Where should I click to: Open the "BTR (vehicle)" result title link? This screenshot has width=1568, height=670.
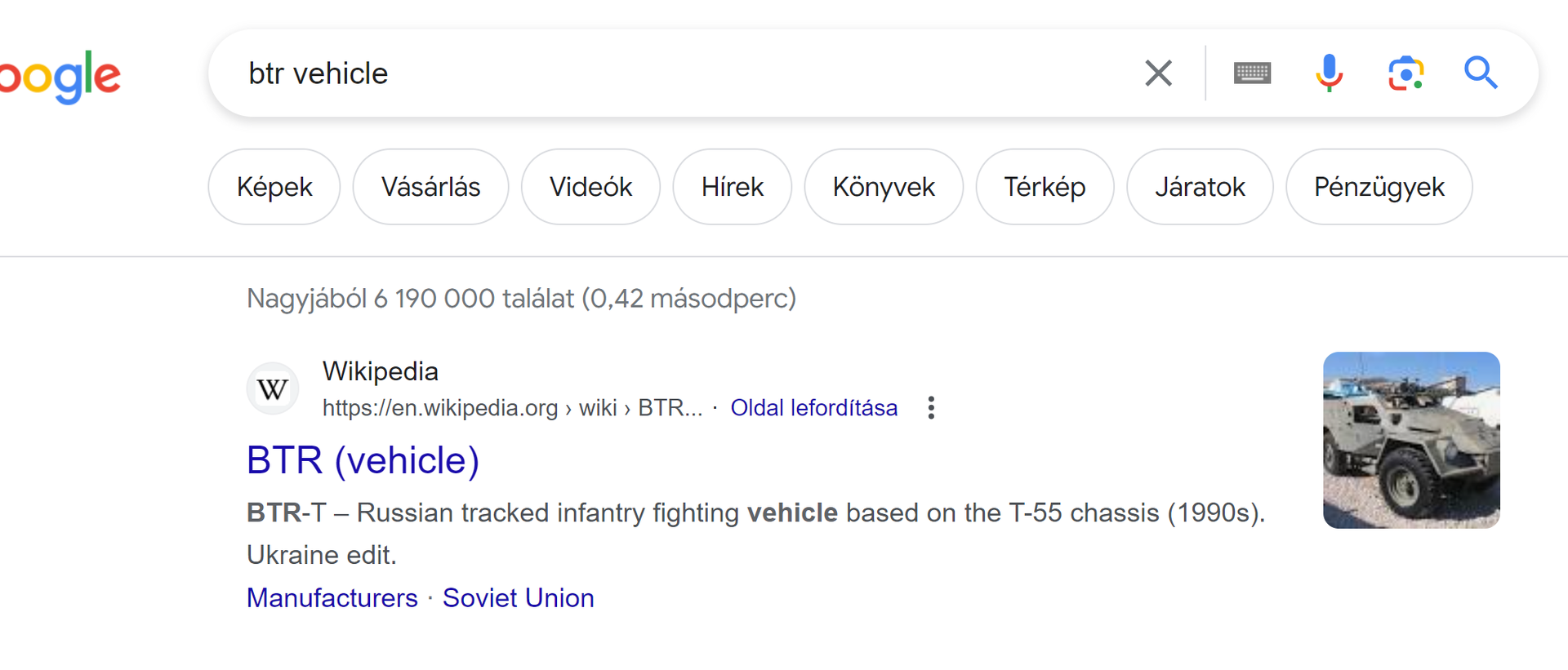pyautogui.click(x=363, y=460)
